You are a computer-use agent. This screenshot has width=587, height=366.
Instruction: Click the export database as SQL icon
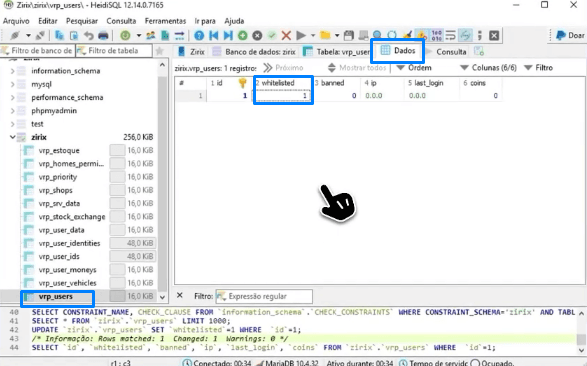pyautogui.click(x=165, y=36)
